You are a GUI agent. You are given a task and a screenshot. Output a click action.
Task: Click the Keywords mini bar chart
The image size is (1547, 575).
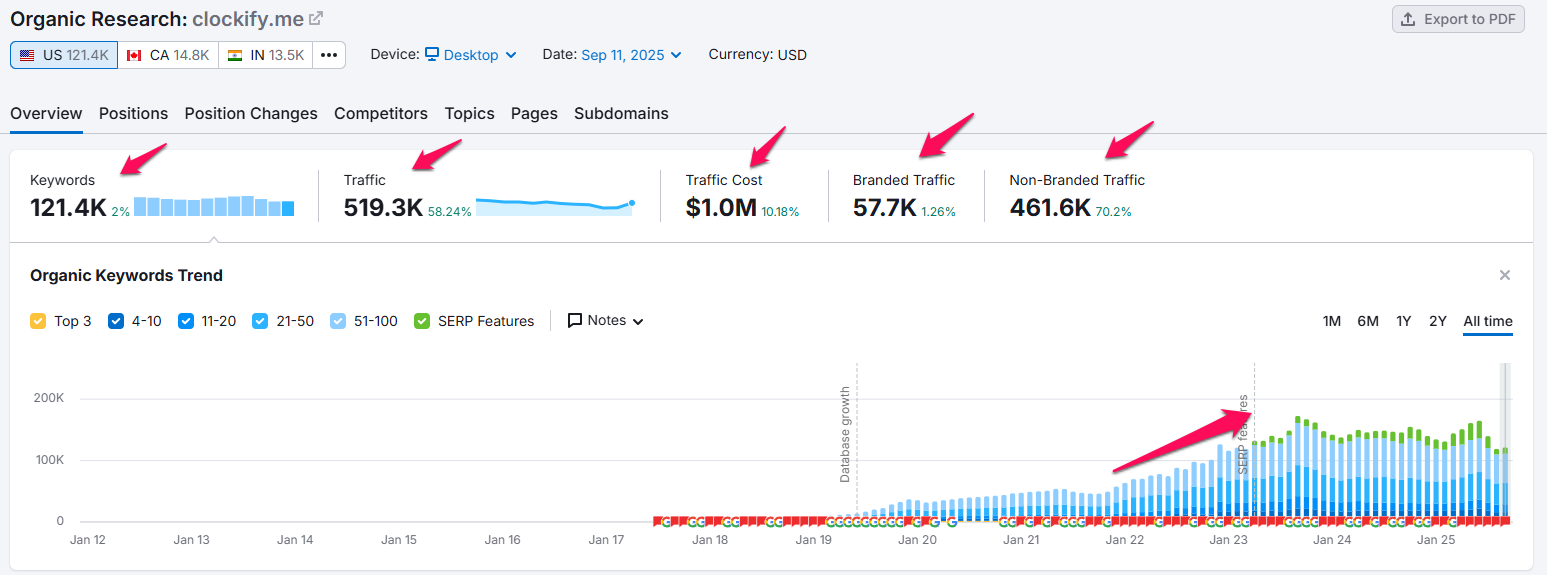214,206
